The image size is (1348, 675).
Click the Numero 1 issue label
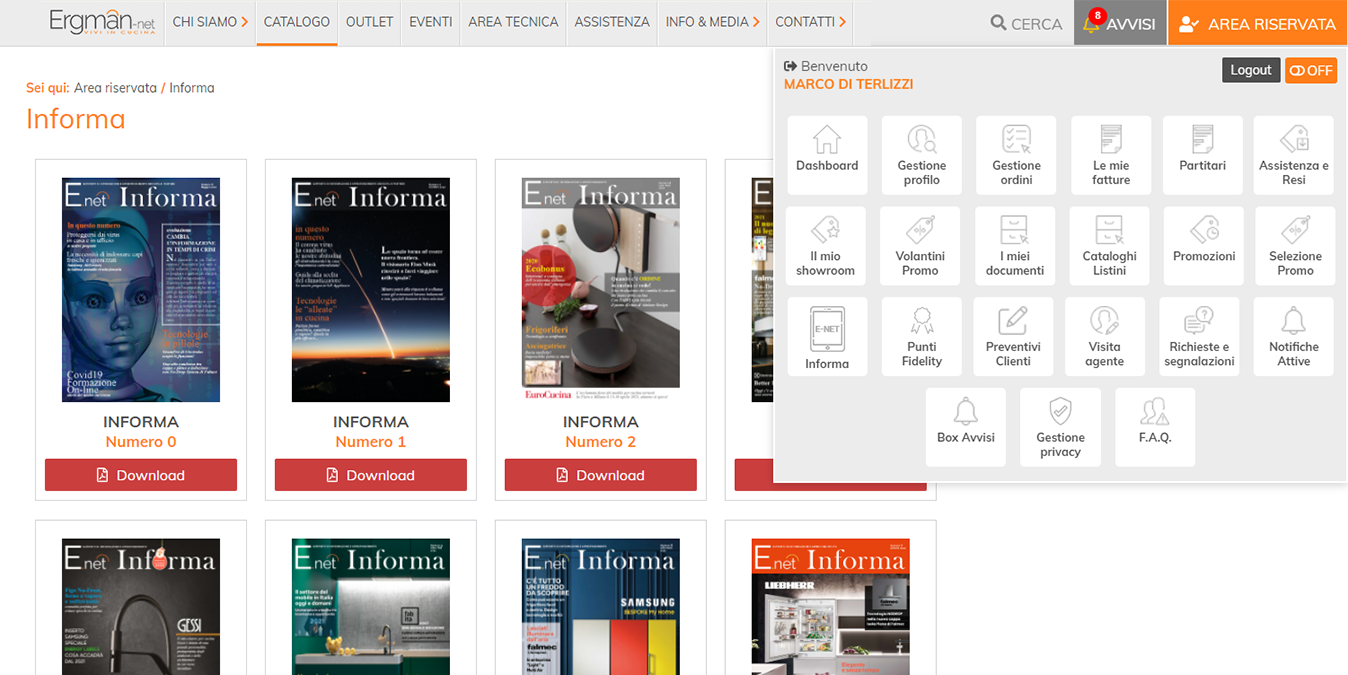pos(371,442)
